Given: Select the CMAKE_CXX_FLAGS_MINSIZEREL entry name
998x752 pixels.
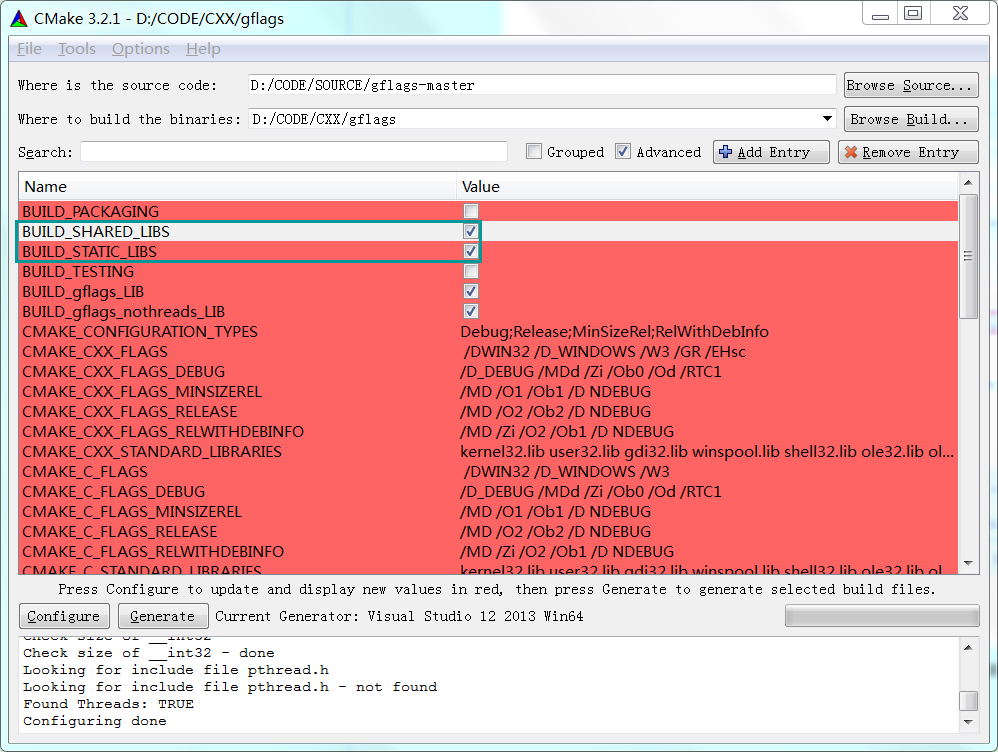Looking at the screenshot, I should click(142, 392).
